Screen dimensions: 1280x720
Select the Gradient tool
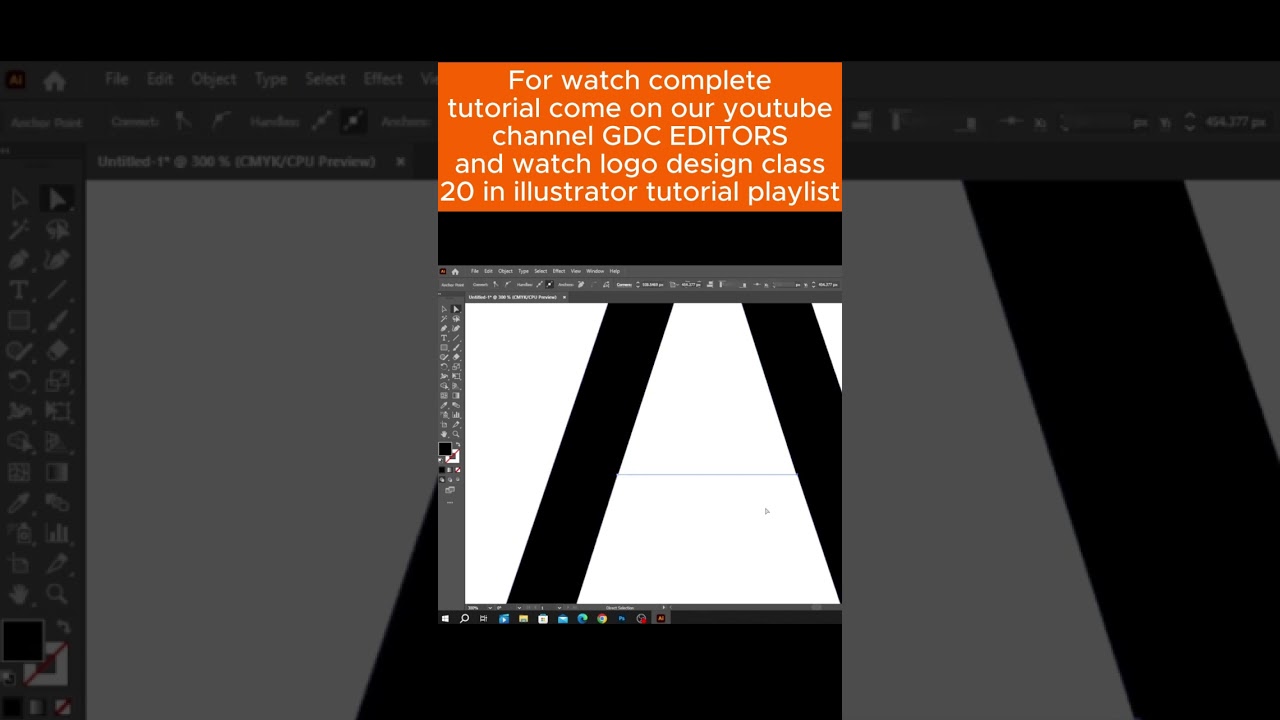click(456, 396)
